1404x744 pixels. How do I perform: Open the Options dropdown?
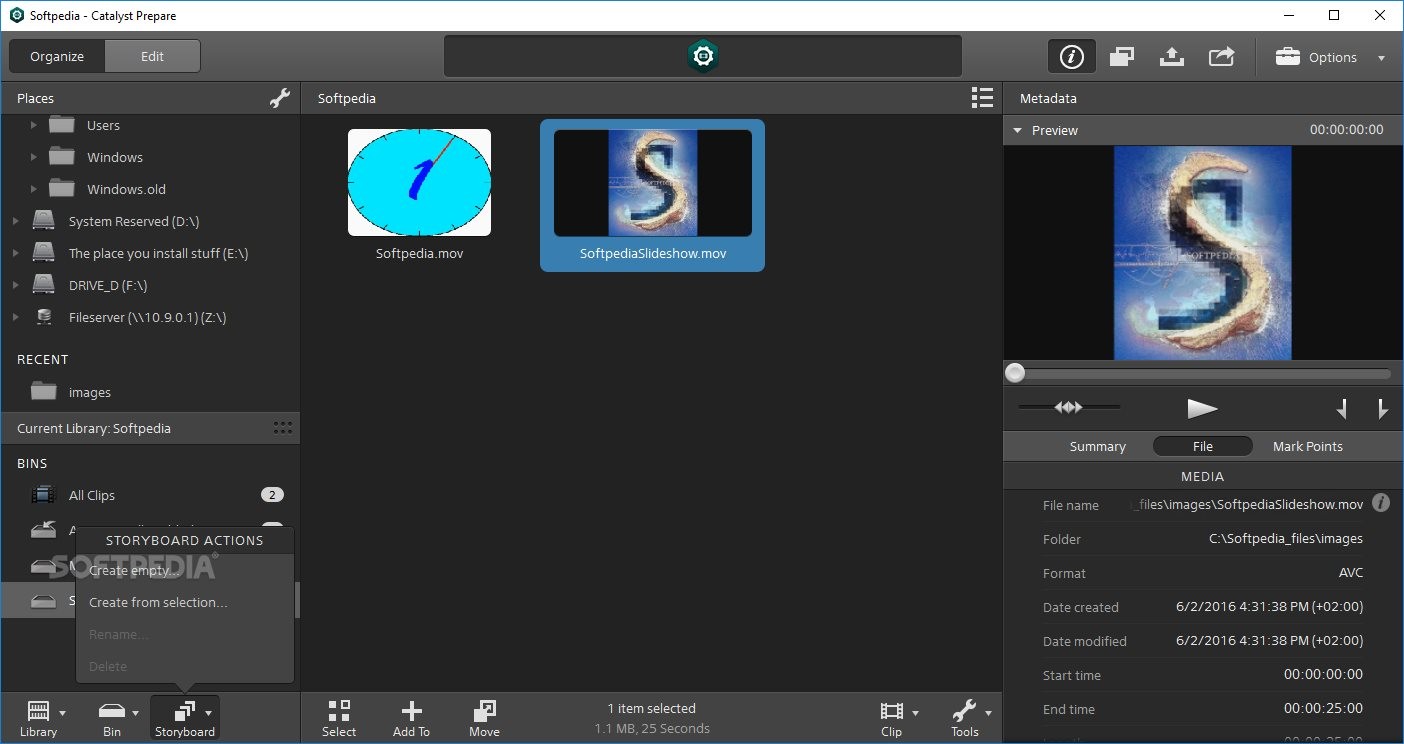(x=1330, y=57)
